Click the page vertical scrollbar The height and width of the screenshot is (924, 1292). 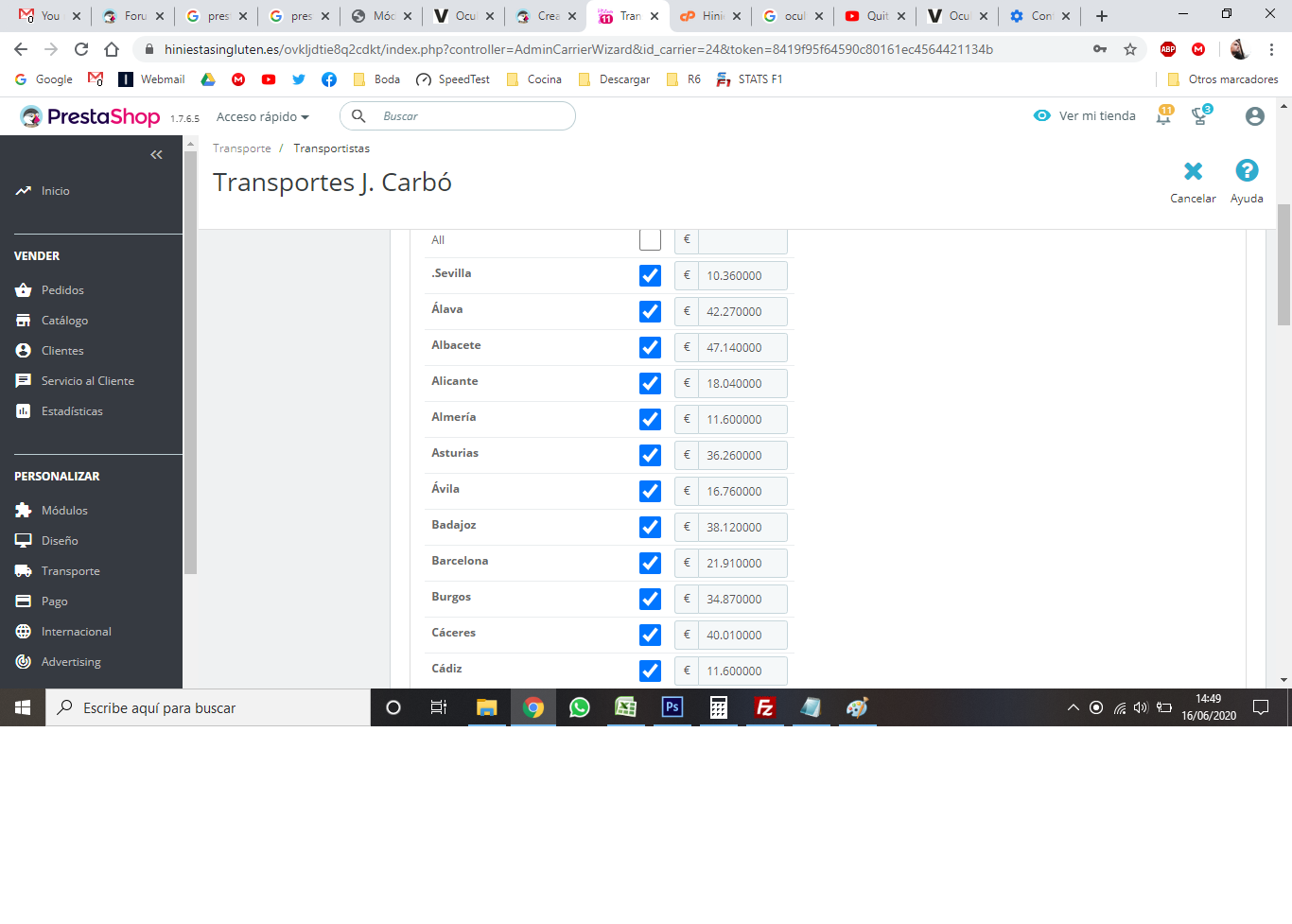[1283, 265]
